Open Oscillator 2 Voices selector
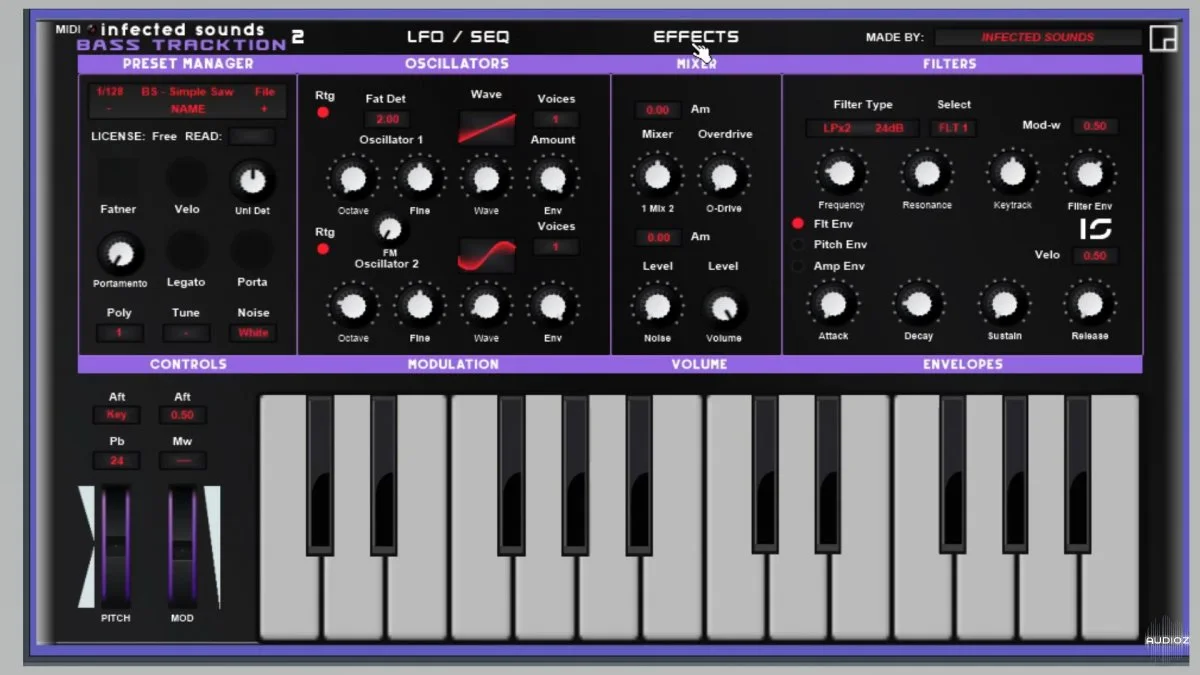This screenshot has width=1200, height=675. click(x=556, y=247)
